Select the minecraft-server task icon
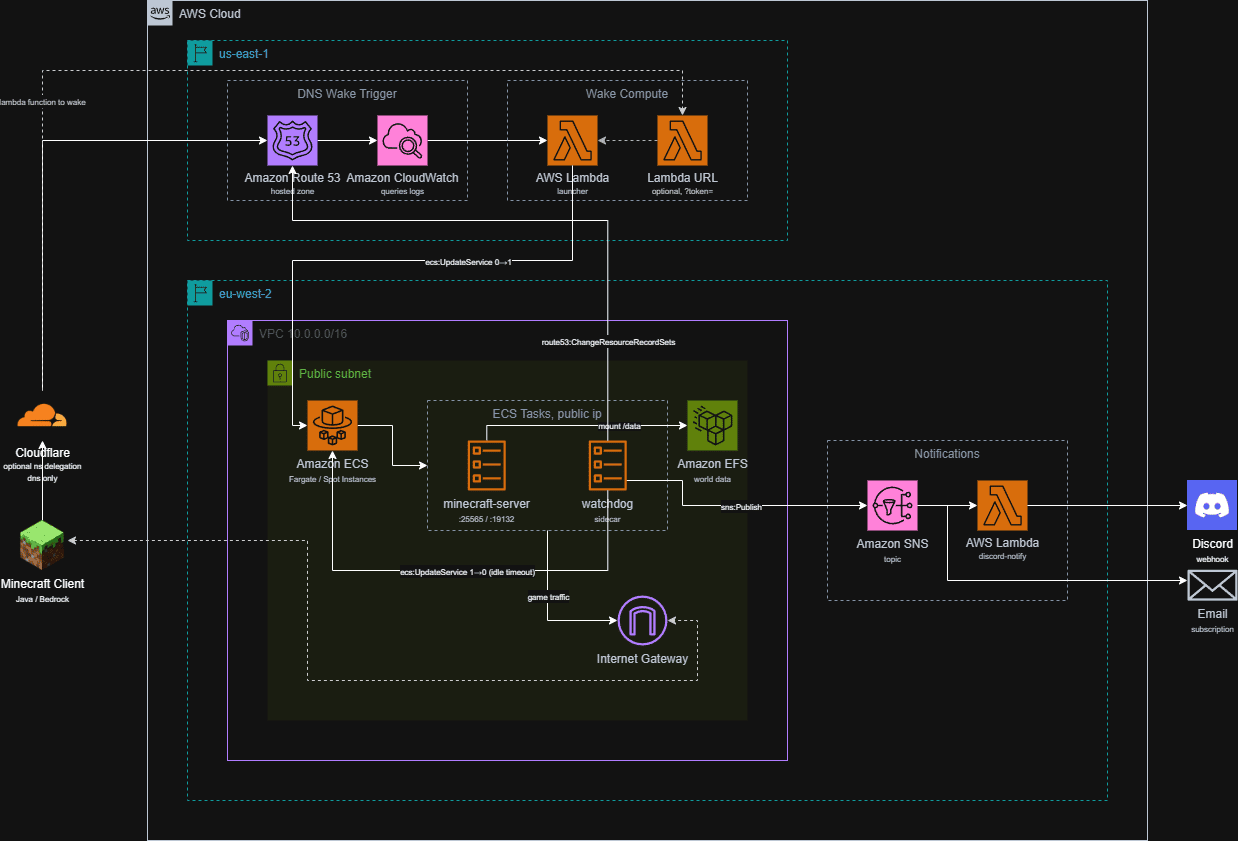 coord(486,465)
